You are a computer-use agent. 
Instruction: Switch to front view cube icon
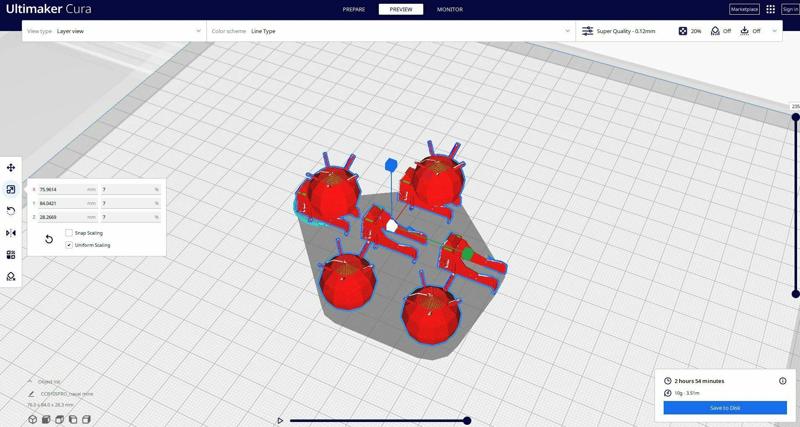click(46, 419)
